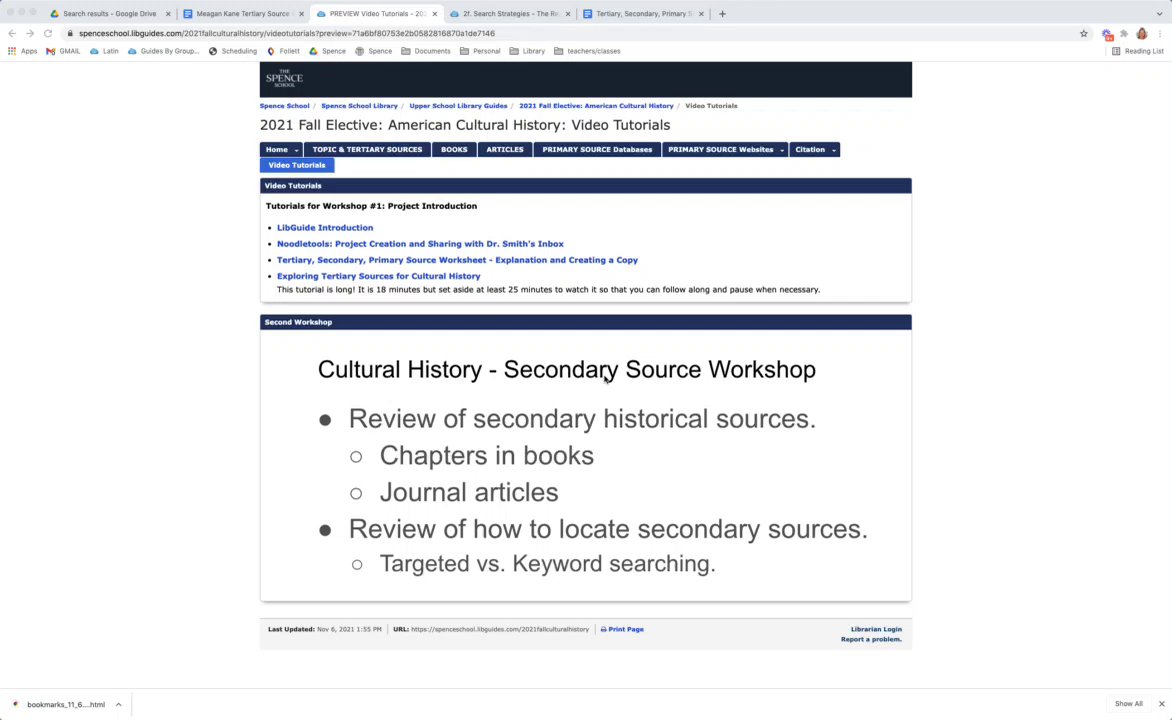1172x720 pixels.
Task: Switch to Meagan Kane Tertiary Source tab
Action: click(243, 13)
